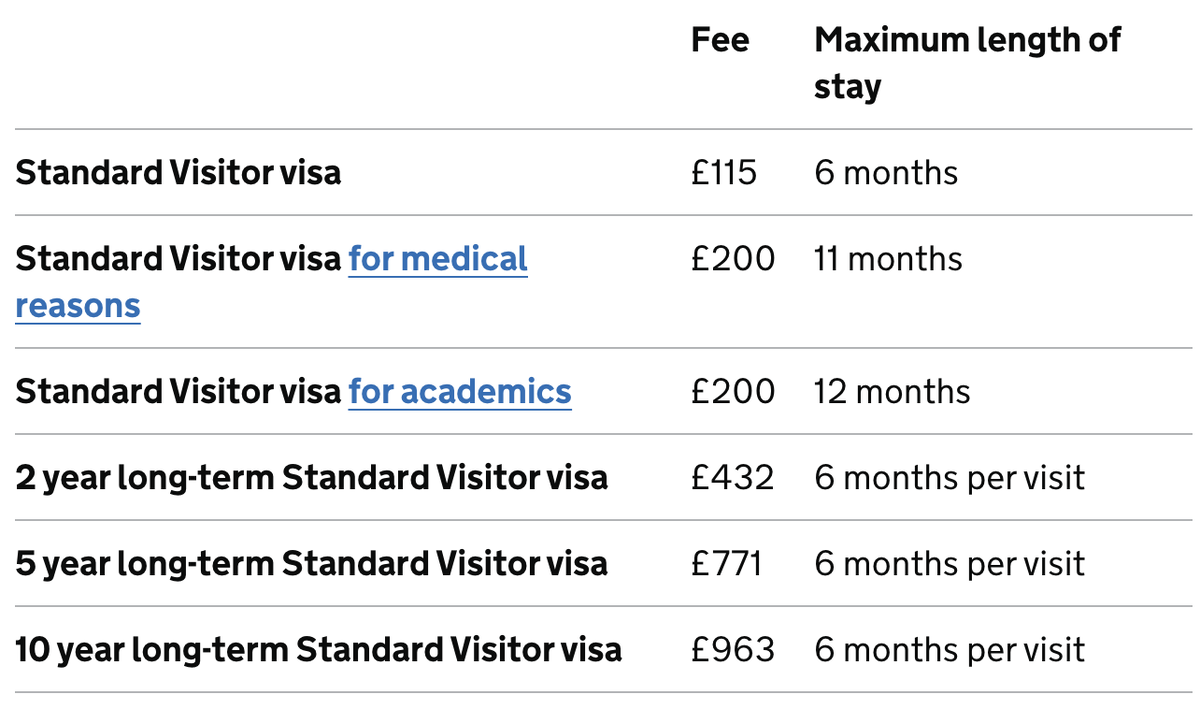1200x709 pixels.
Task: Click the '12 months' stay value
Action: (x=892, y=391)
